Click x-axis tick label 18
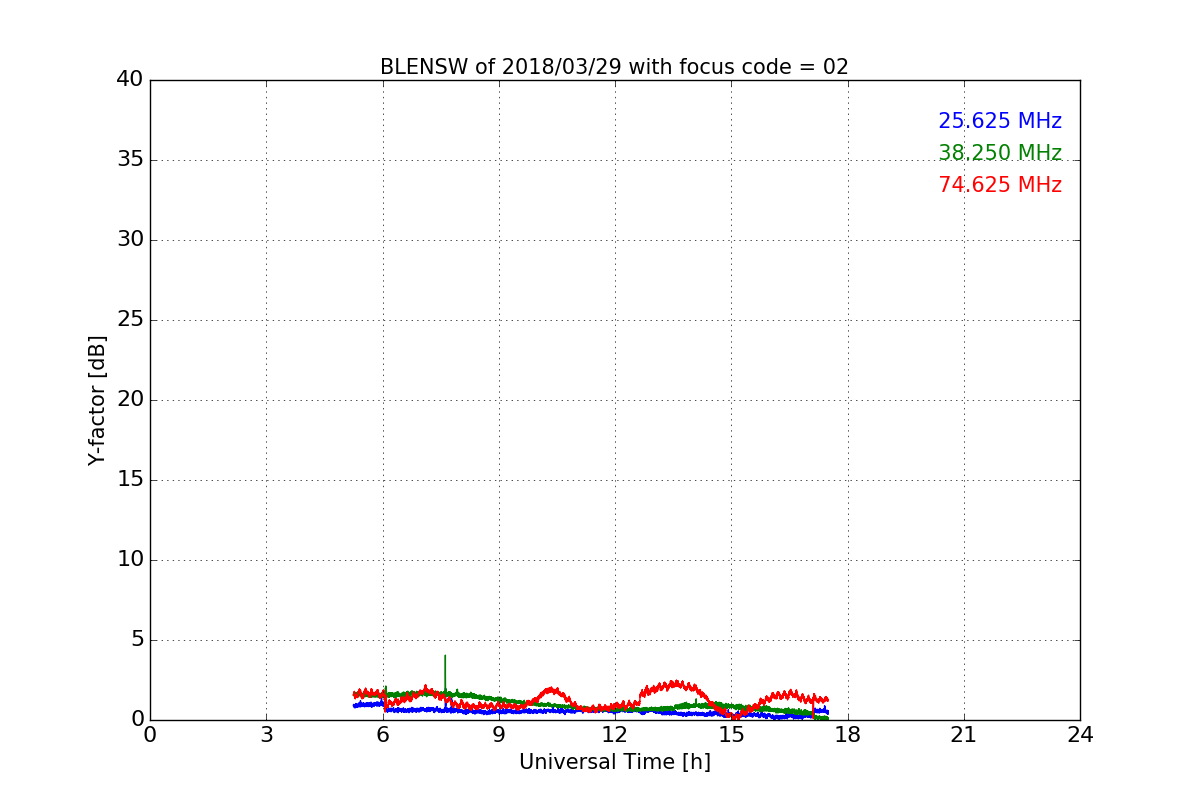This screenshot has width=1200, height=800. 848,735
